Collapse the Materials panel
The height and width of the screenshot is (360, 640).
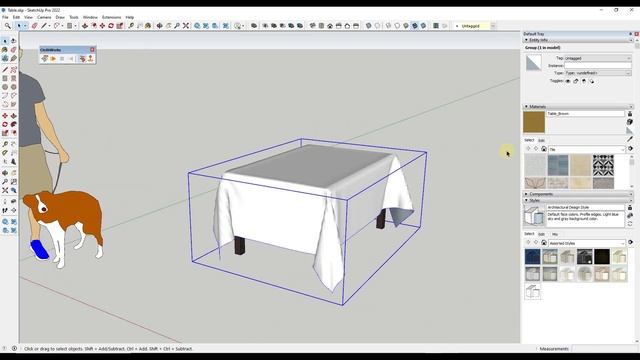(x=527, y=107)
